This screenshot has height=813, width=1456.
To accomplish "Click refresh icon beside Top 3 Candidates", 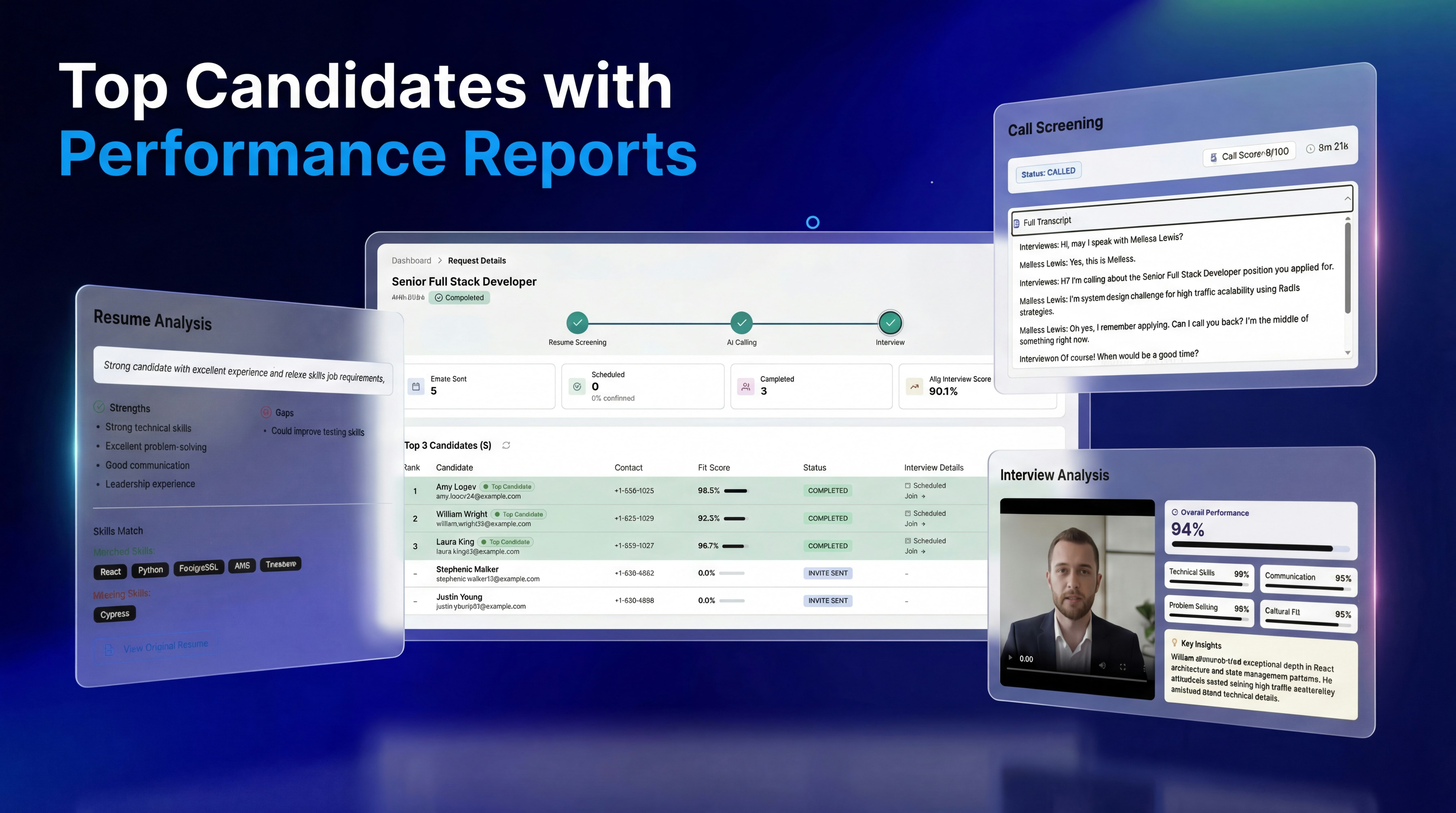I will coord(506,445).
